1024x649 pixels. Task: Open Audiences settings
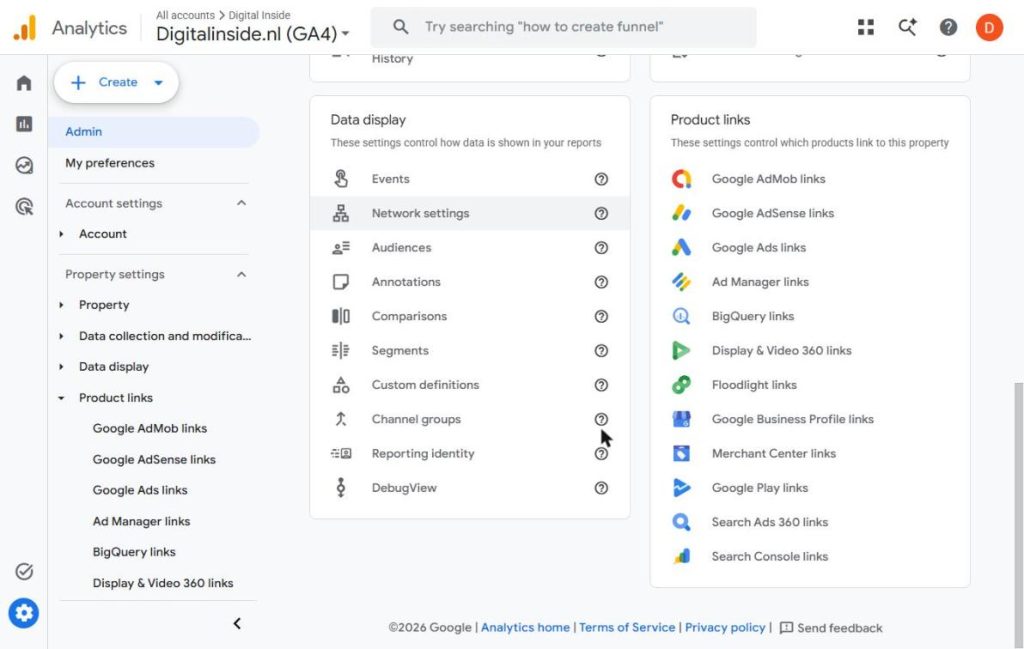pos(470,247)
